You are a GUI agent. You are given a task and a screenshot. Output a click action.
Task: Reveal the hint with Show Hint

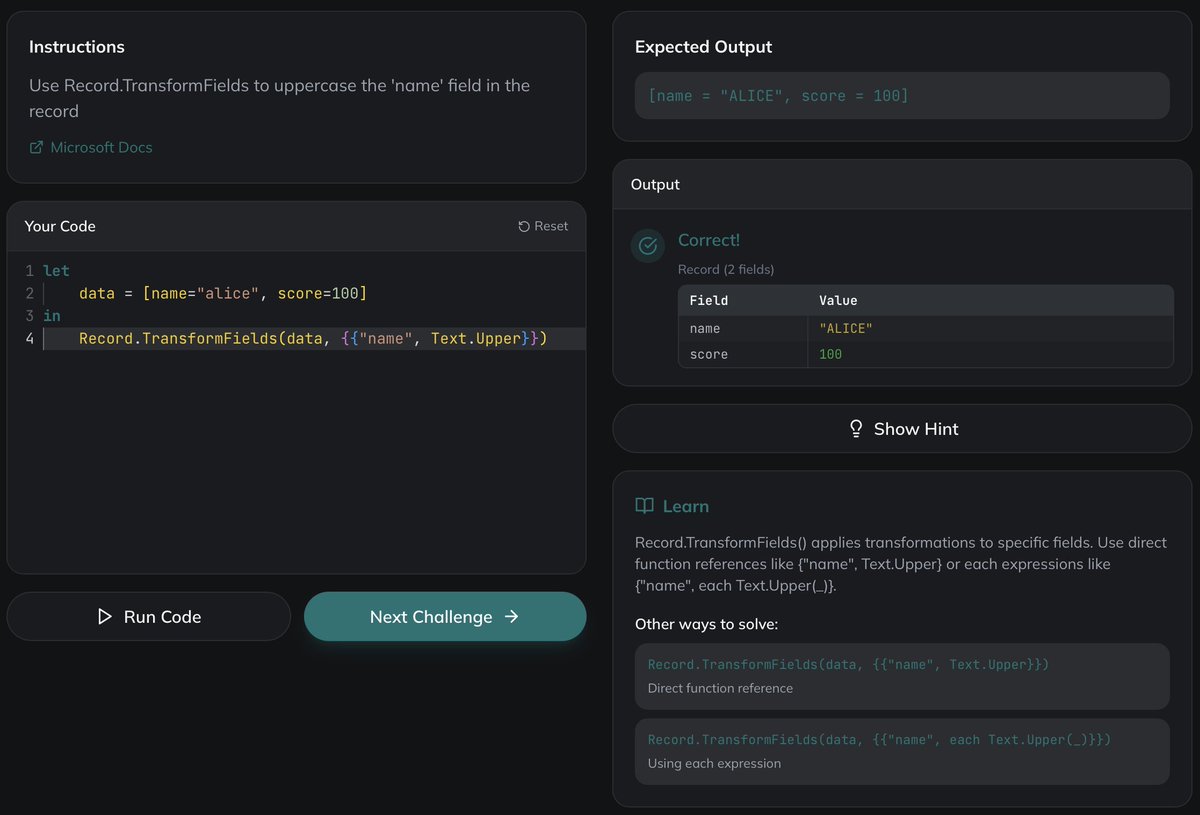click(x=902, y=428)
